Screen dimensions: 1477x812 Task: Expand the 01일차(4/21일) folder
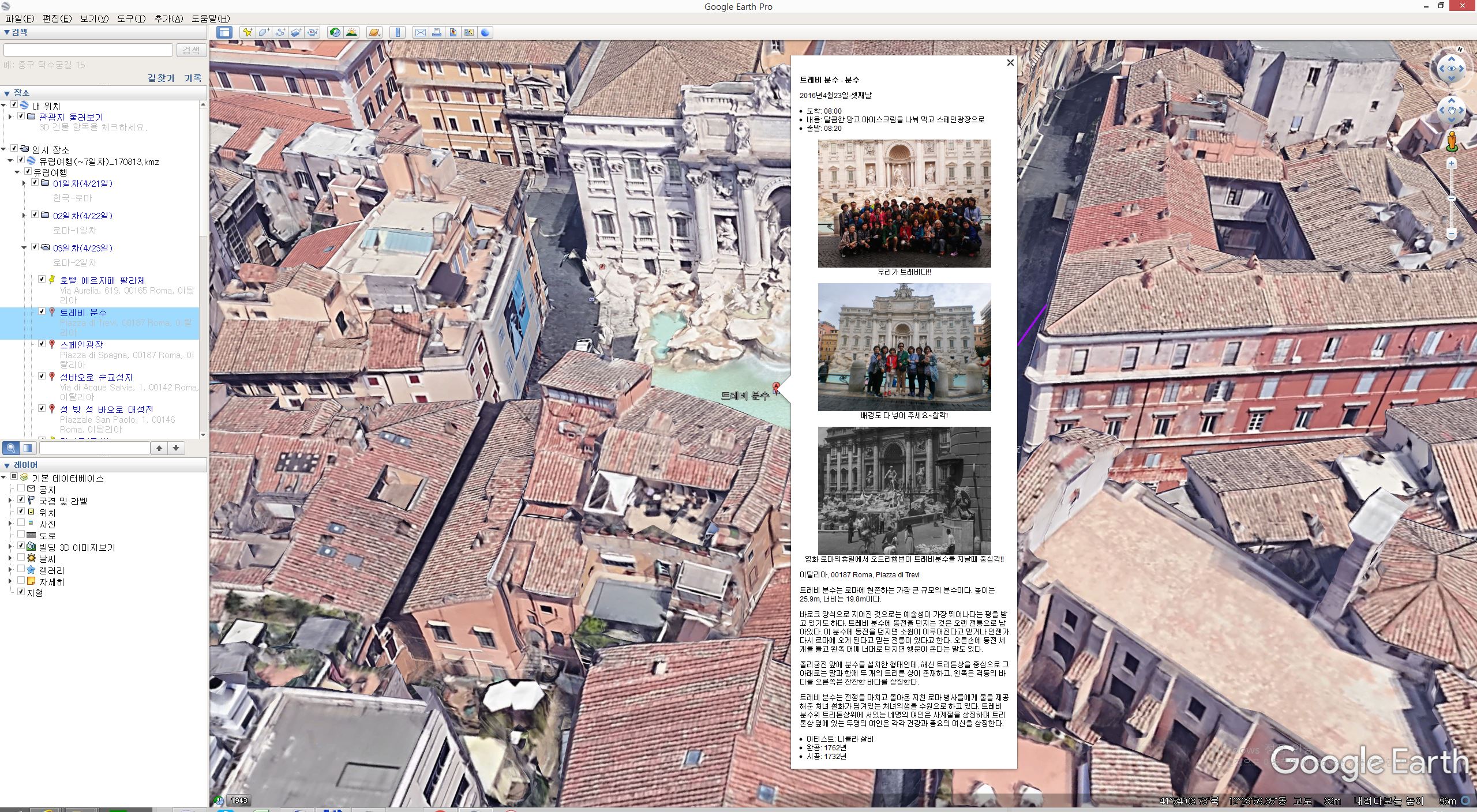tap(24, 183)
